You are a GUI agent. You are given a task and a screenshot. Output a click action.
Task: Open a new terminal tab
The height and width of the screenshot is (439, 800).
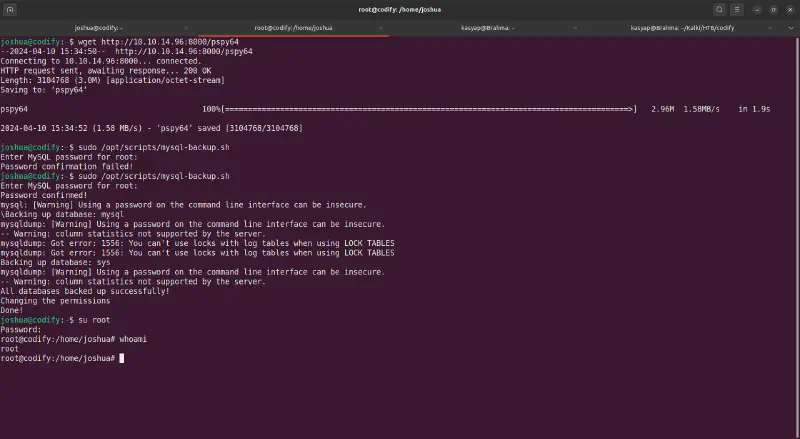click(12, 9)
